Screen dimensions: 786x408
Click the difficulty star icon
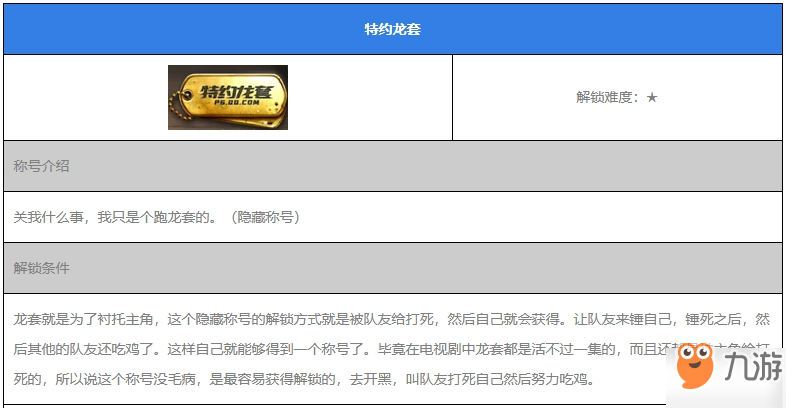(652, 97)
